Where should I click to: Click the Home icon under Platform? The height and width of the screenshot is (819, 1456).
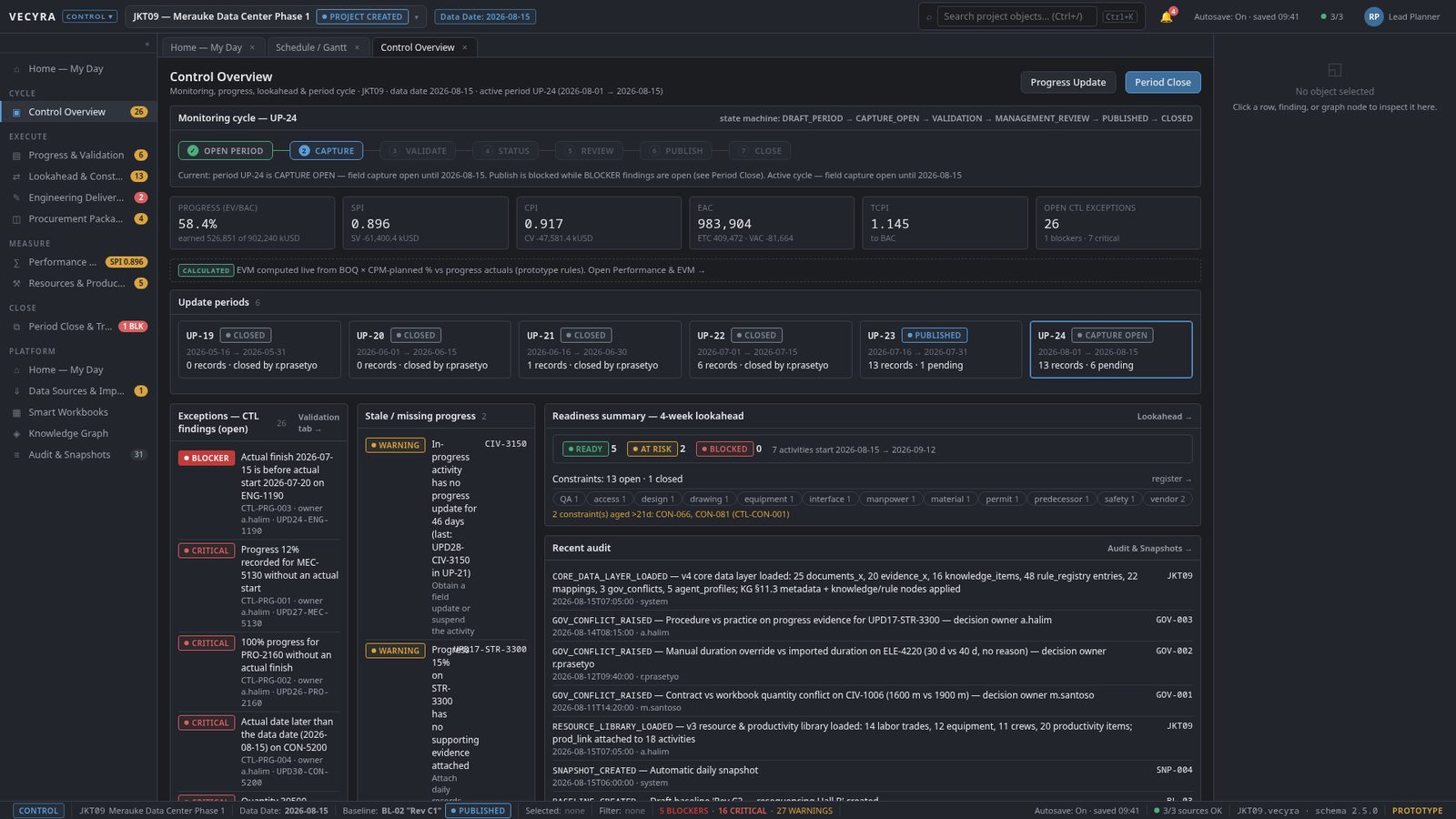tap(16, 370)
